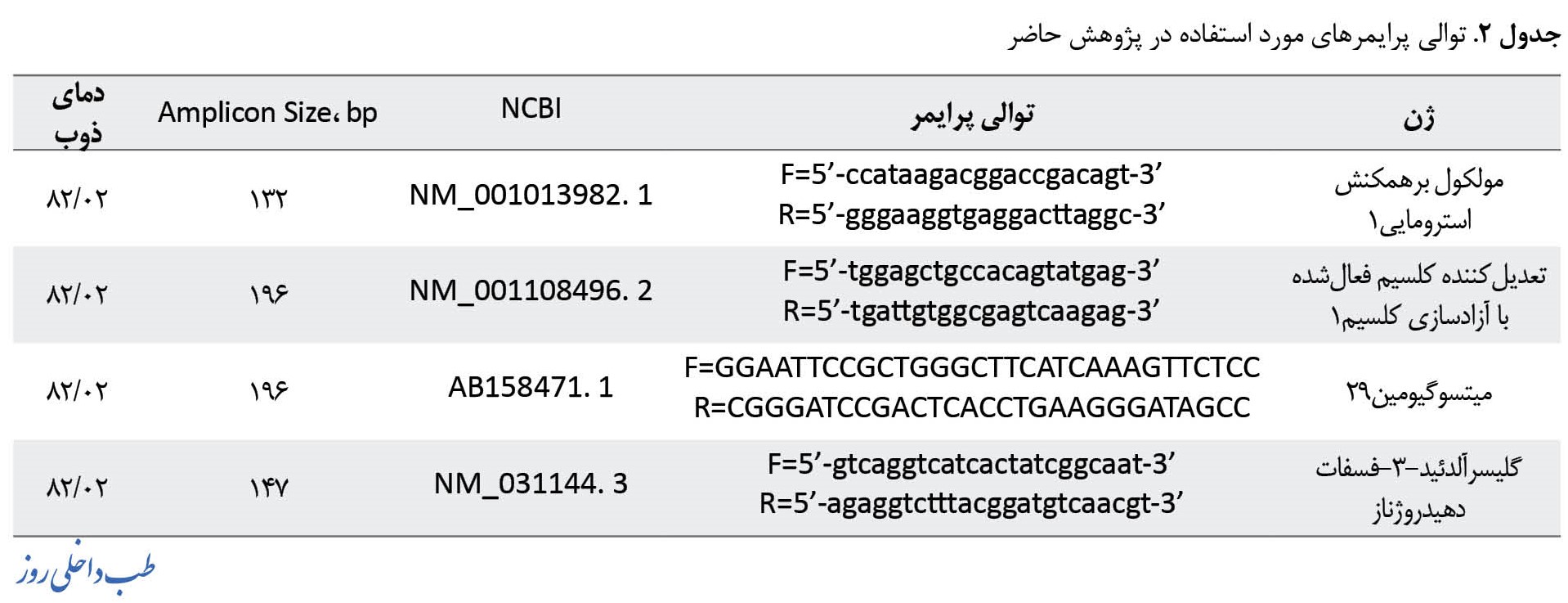Select the NCBI column header
Image resolution: width=1568 pixels, height=603 pixels.
coord(531,109)
